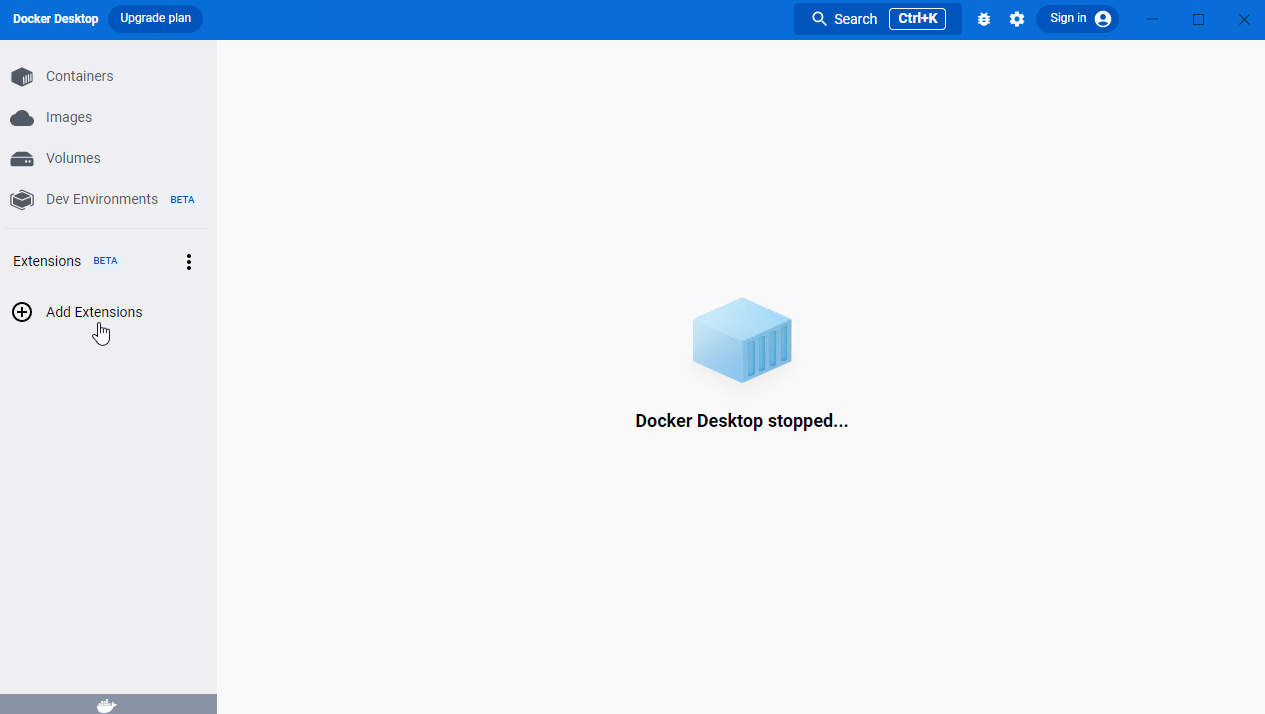This screenshot has width=1265, height=714.
Task: Click the Images cloud icon
Action: click(x=22, y=118)
